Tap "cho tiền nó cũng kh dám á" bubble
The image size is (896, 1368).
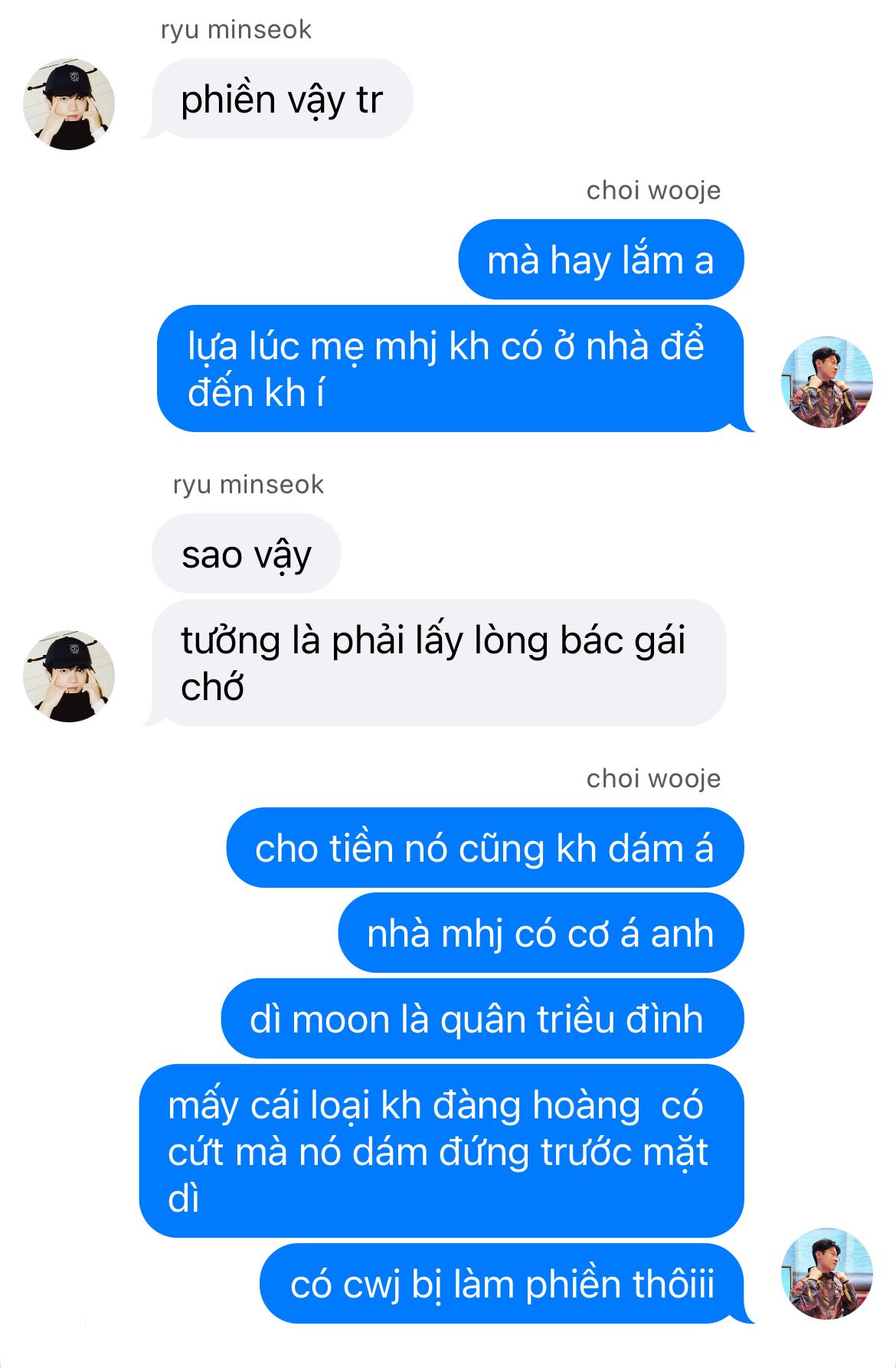485,848
